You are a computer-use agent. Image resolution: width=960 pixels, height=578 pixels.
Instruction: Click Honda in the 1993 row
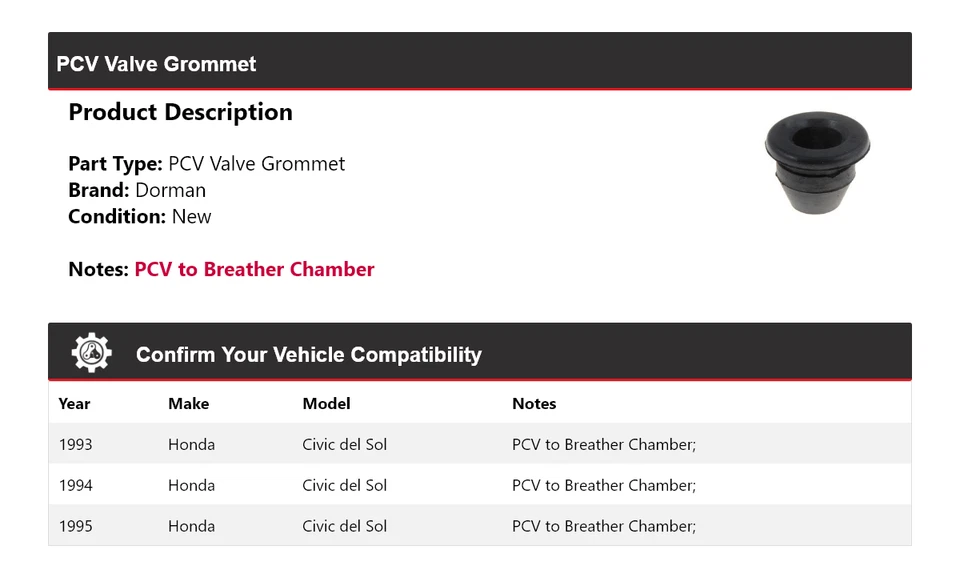point(191,444)
